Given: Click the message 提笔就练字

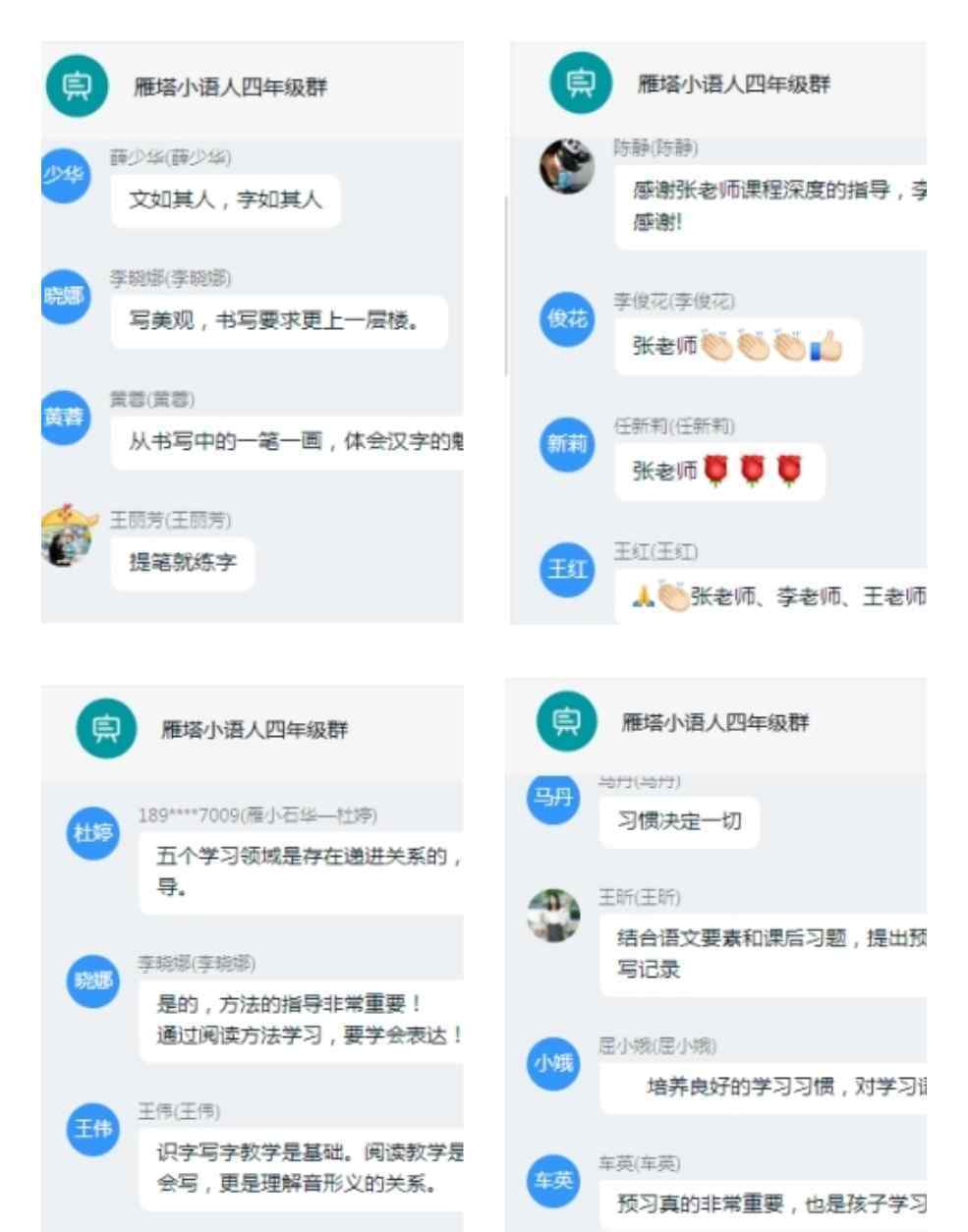Looking at the screenshot, I should (x=183, y=563).
